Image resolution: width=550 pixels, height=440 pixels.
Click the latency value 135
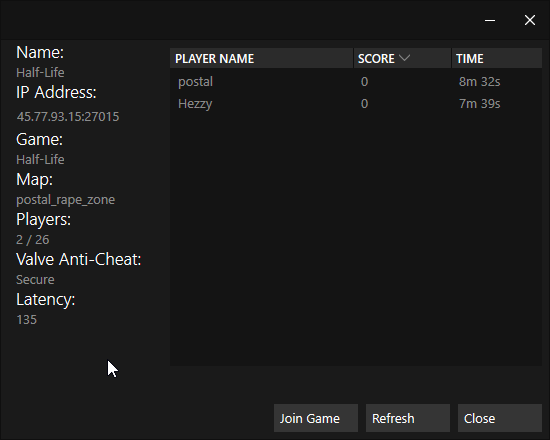click(27, 320)
